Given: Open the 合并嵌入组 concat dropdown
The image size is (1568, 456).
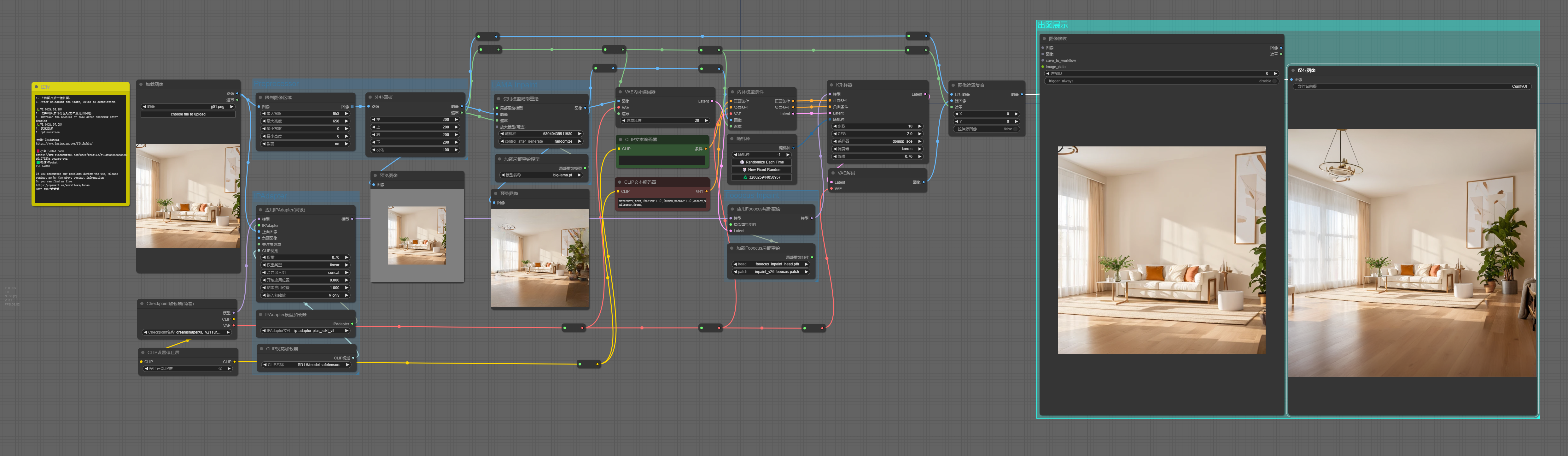Looking at the screenshot, I should (x=306, y=273).
